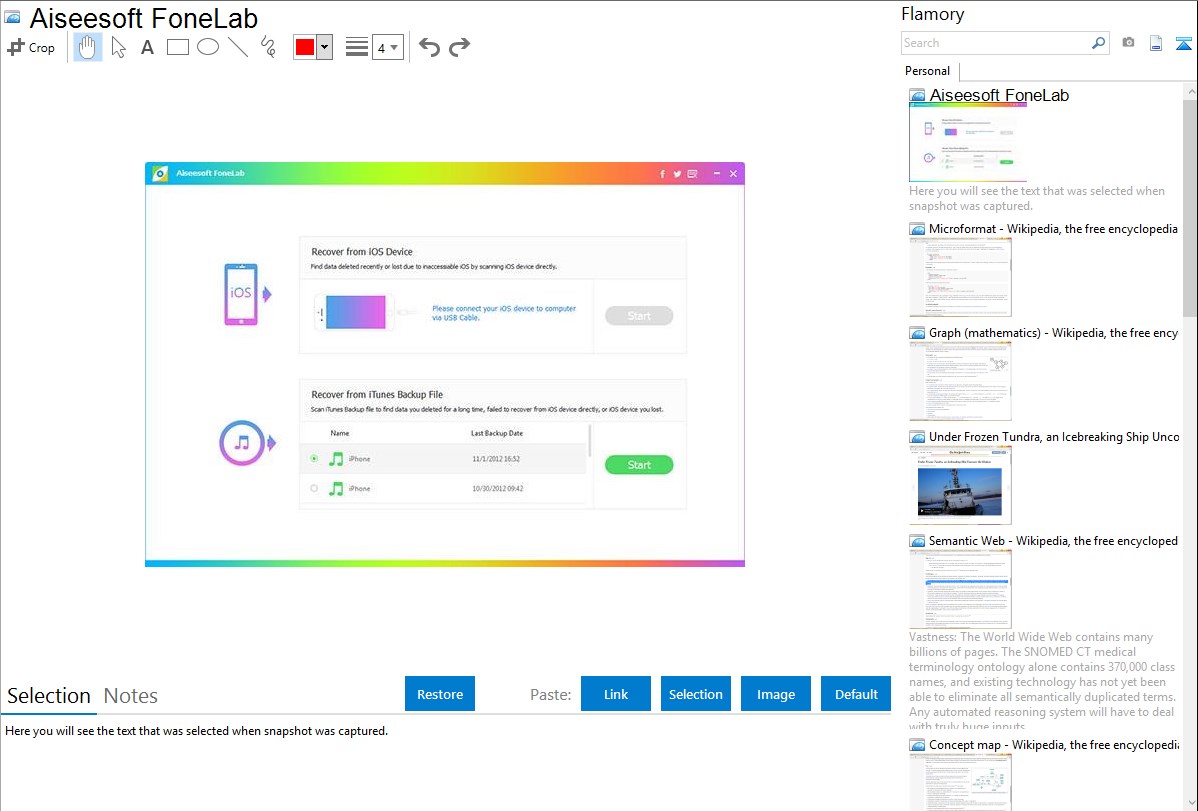
Task: Click 'Recover from iTunes Backup File' heading
Action: coord(377,394)
